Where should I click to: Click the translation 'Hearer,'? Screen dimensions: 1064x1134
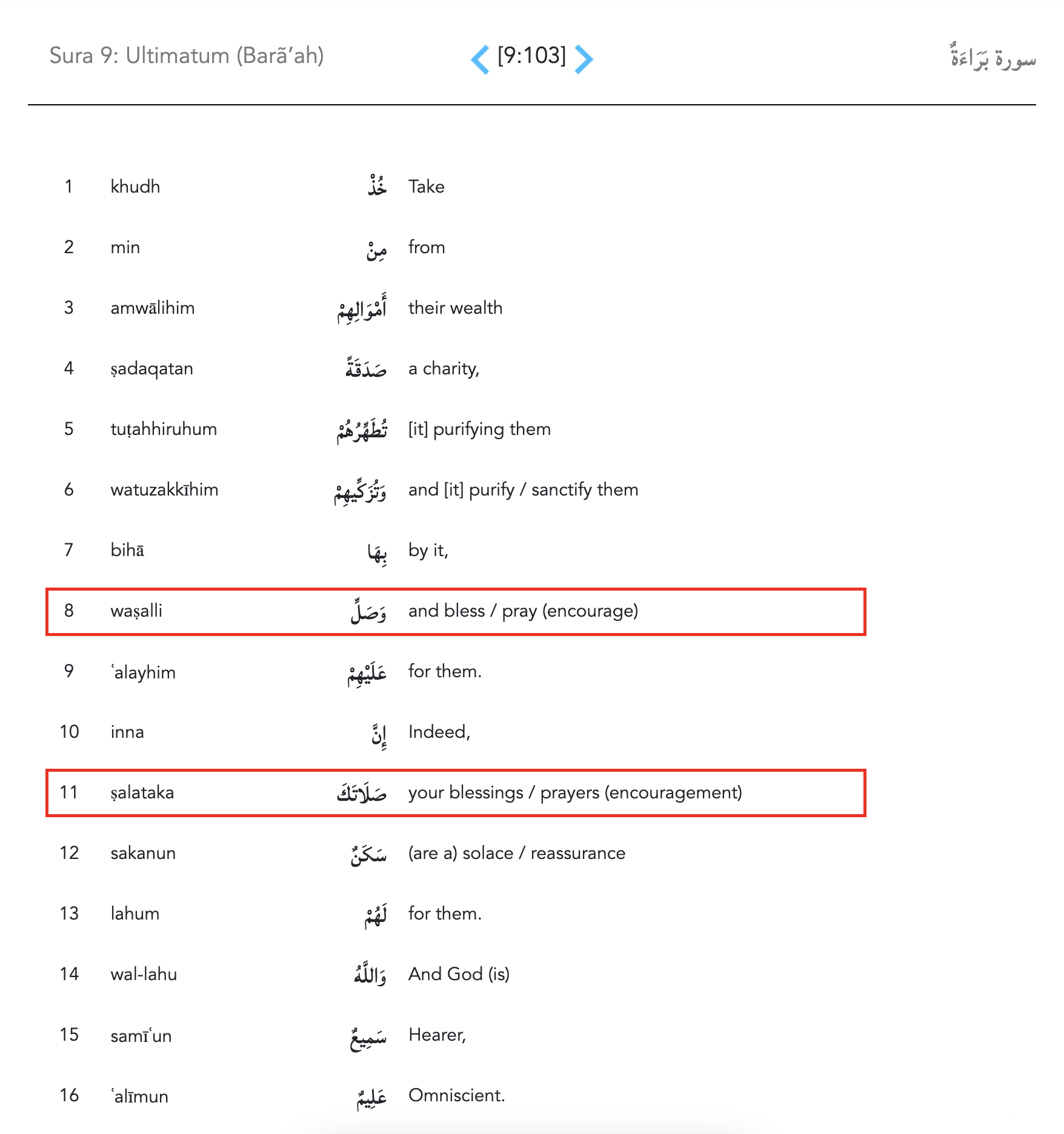click(x=437, y=1035)
